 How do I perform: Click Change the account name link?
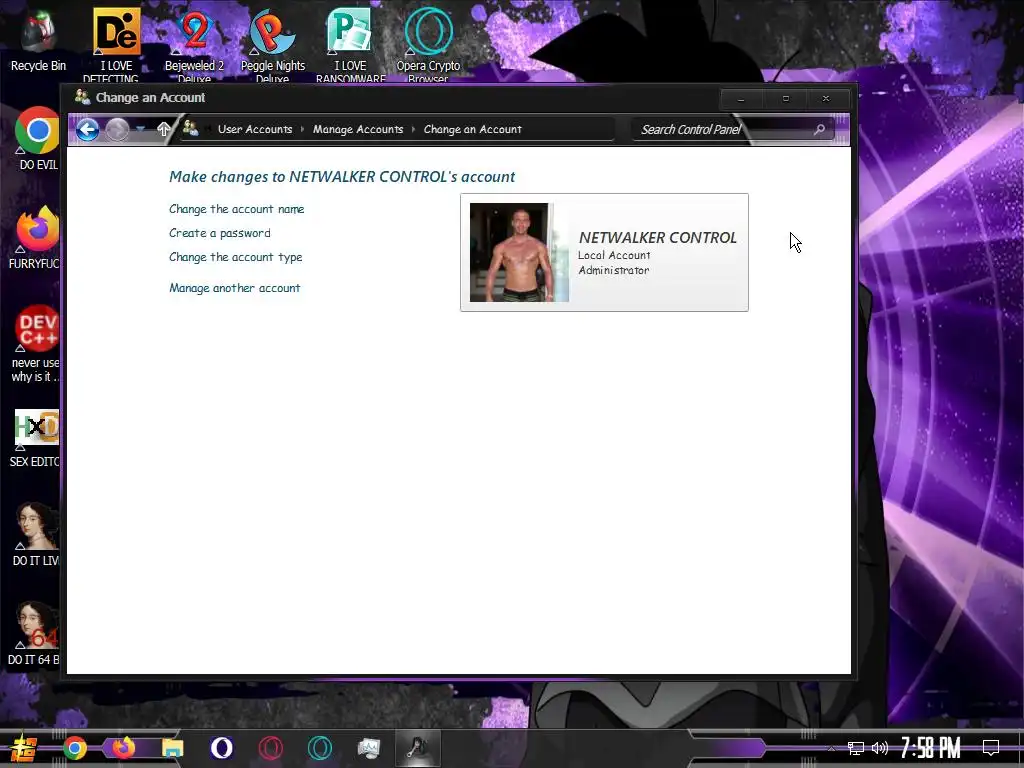click(x=236, y=209)
